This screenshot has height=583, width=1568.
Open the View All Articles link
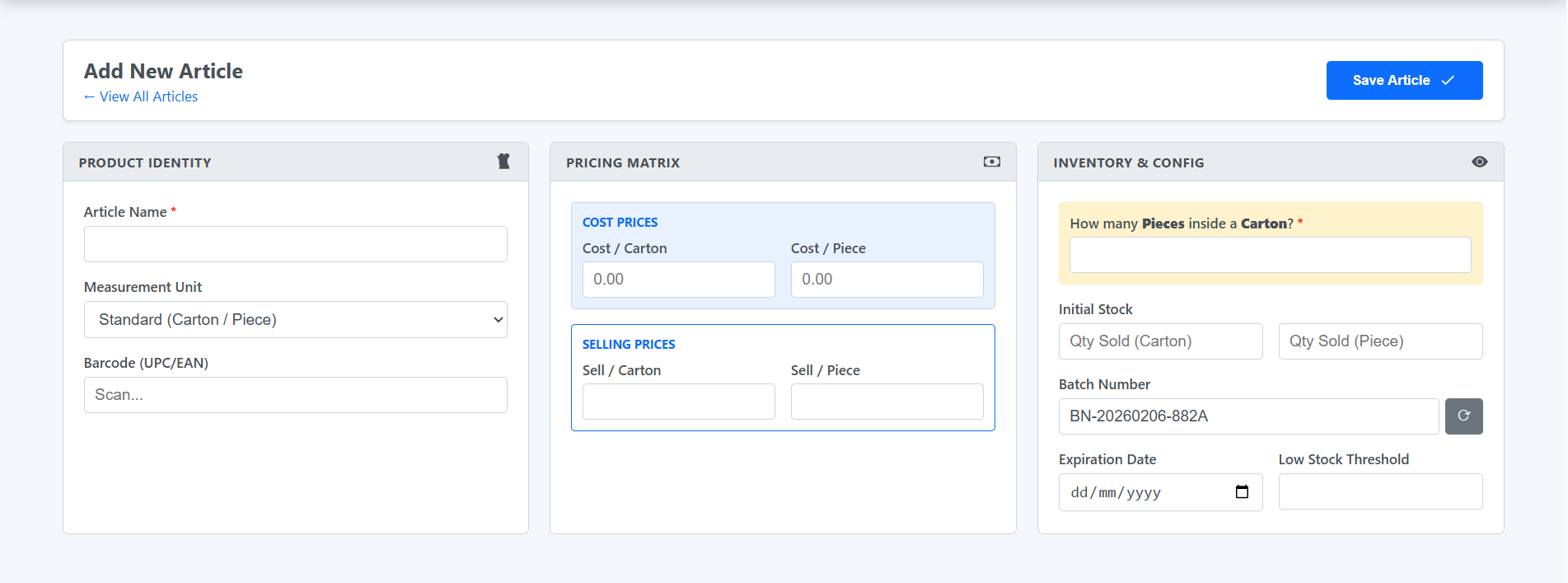(x=141, y=96)
